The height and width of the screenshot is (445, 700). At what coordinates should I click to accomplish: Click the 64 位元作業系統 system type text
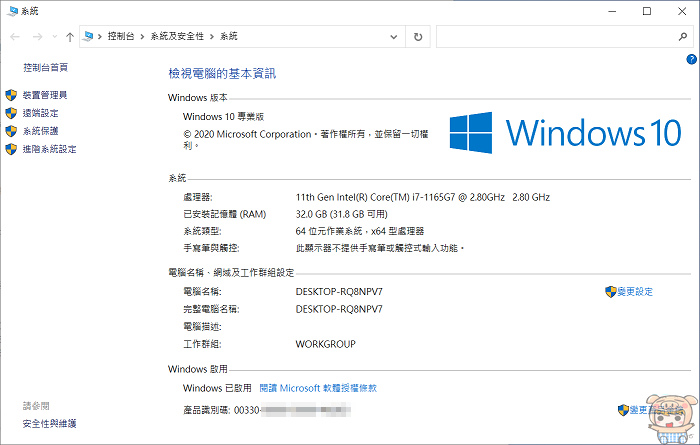click(x=360, y=231)
